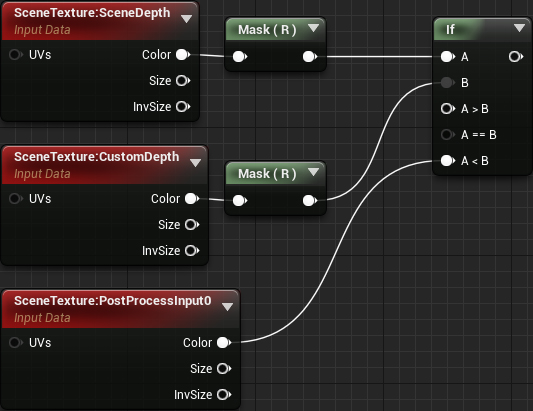The height and width of the screenshot is (411, 533).
Task: Click the If node's A < B pin
Action: pos(448,160)
